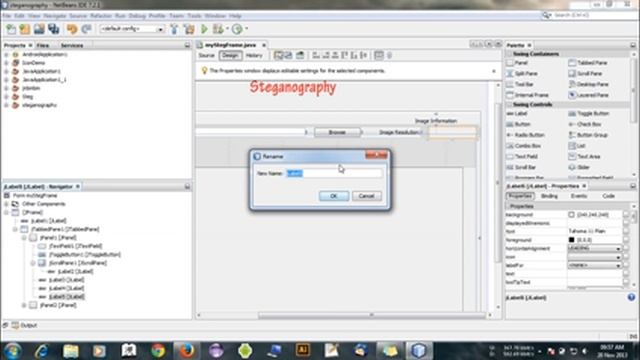The image size is (640, 360).
Task: Click the Clean and Build icon
Action: pyautogui.click(x=189, y=29)
